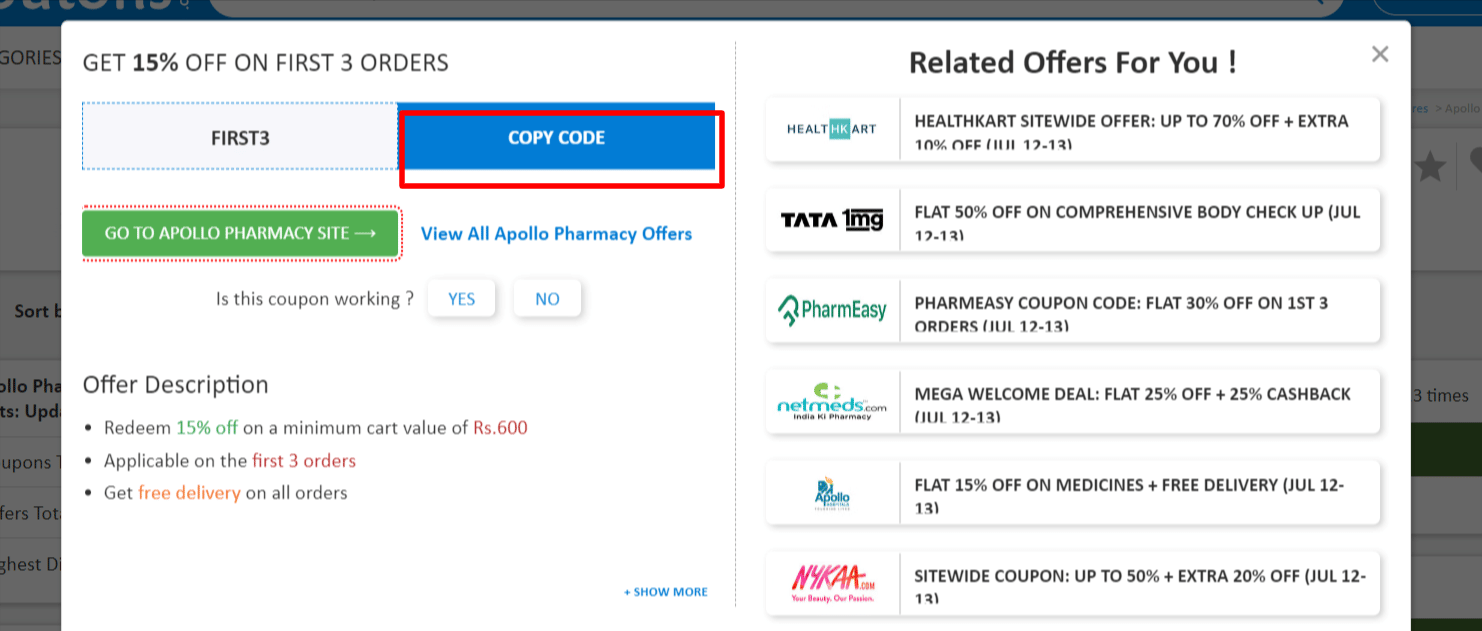Click the Apollo Pharmacy logo
The image size is (1482, 631).
pyautogui.click(x=831, y=492)
